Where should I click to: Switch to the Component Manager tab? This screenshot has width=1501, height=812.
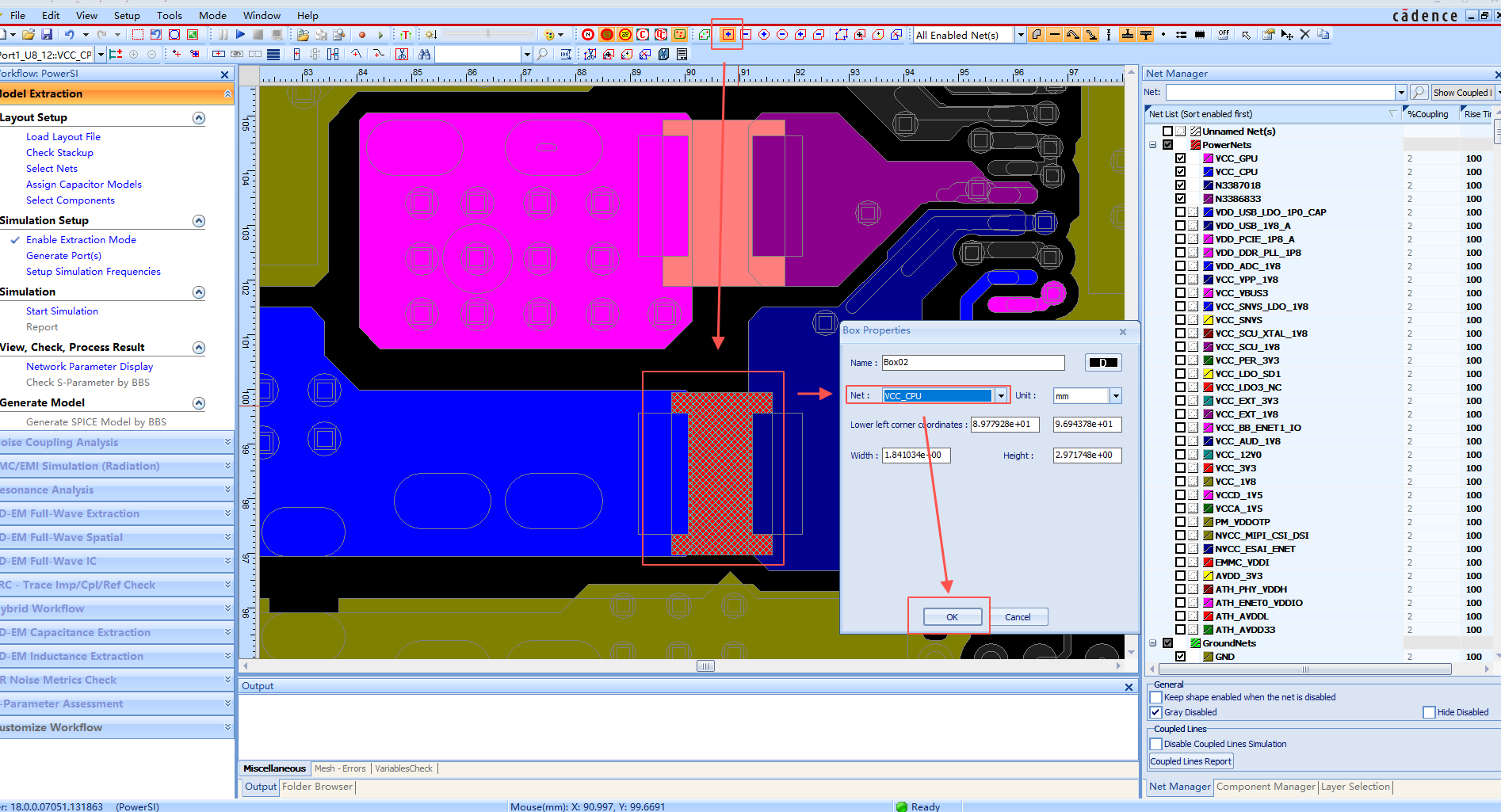pyautogui.click(x=1266, y=787)
